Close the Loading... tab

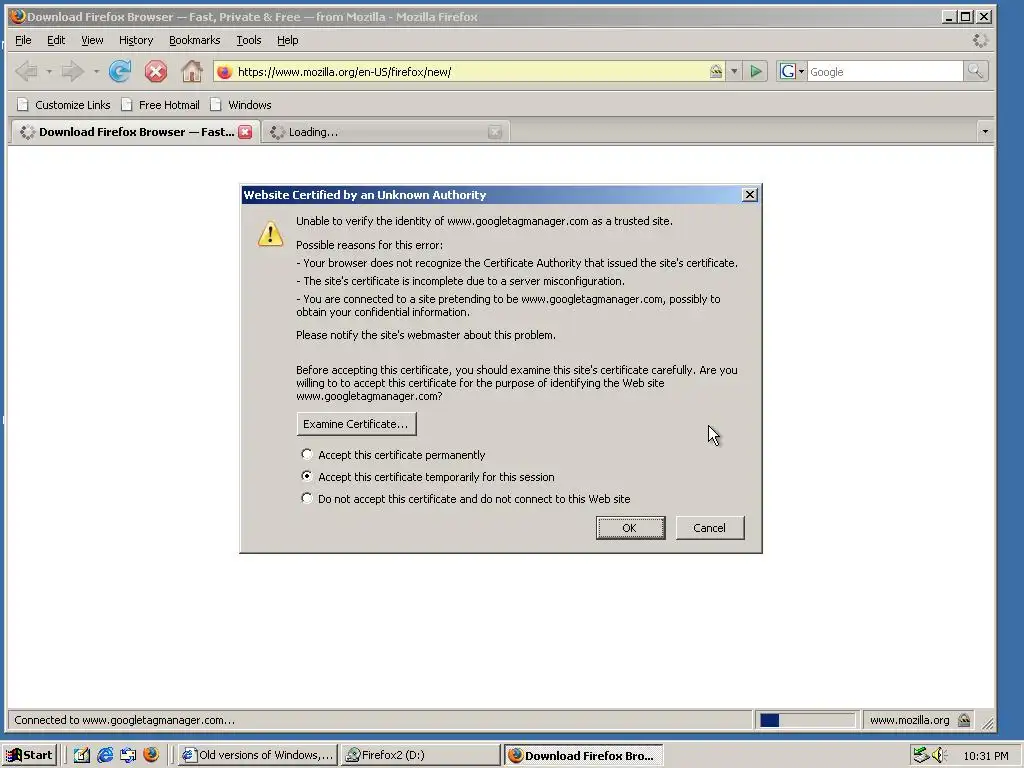pos(495,133)
